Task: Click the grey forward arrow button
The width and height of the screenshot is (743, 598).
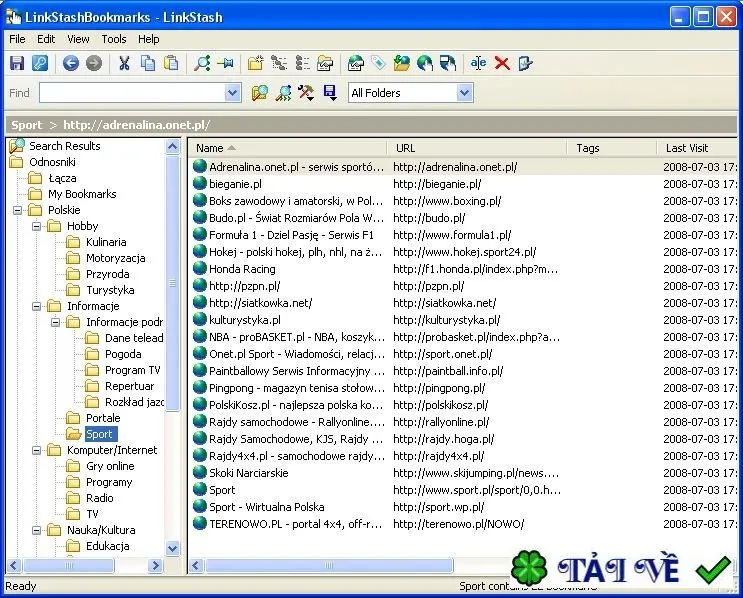Action: click(94, 63)
